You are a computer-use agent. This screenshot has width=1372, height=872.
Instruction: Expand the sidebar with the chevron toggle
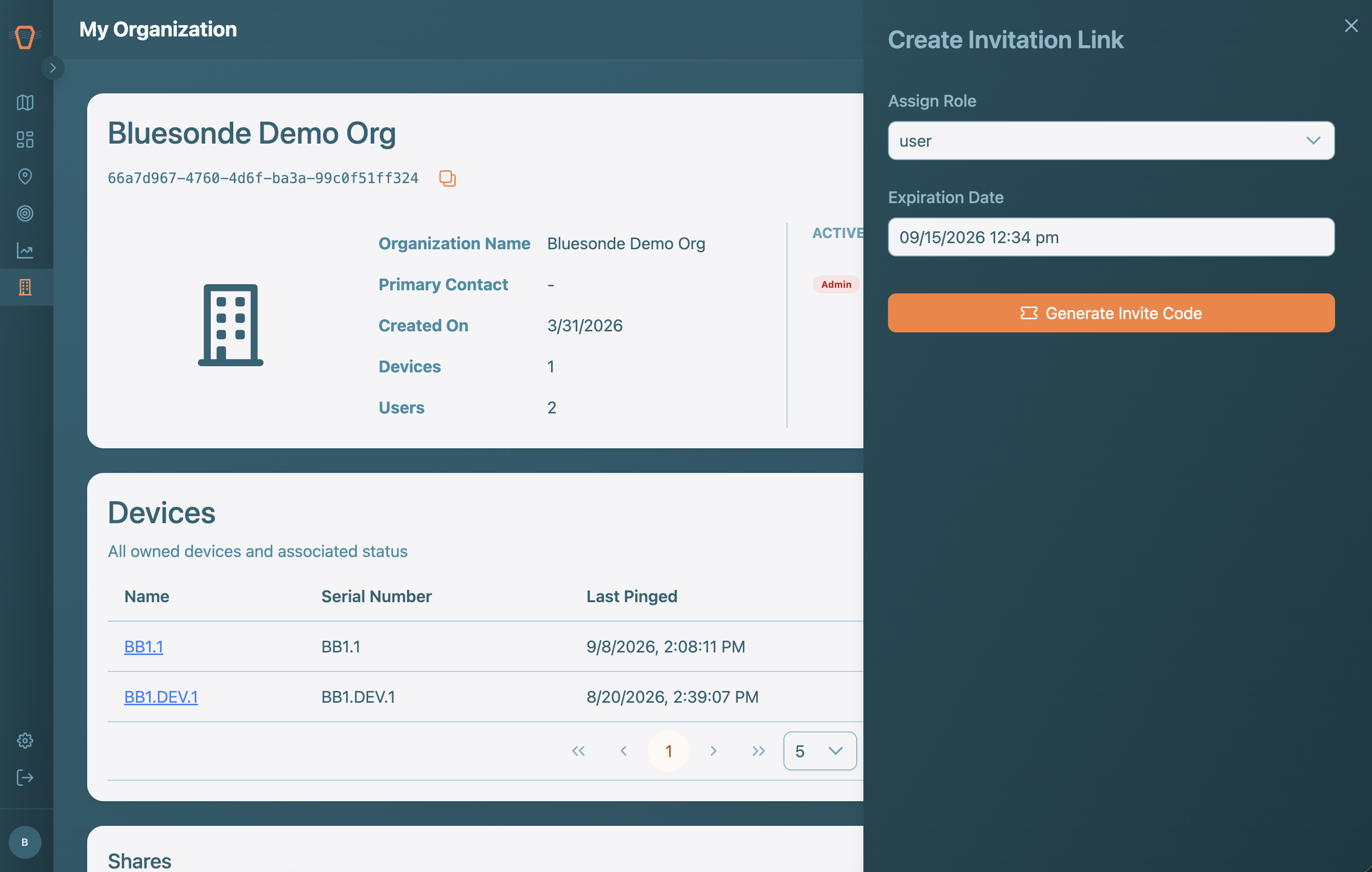pos(53,68)
